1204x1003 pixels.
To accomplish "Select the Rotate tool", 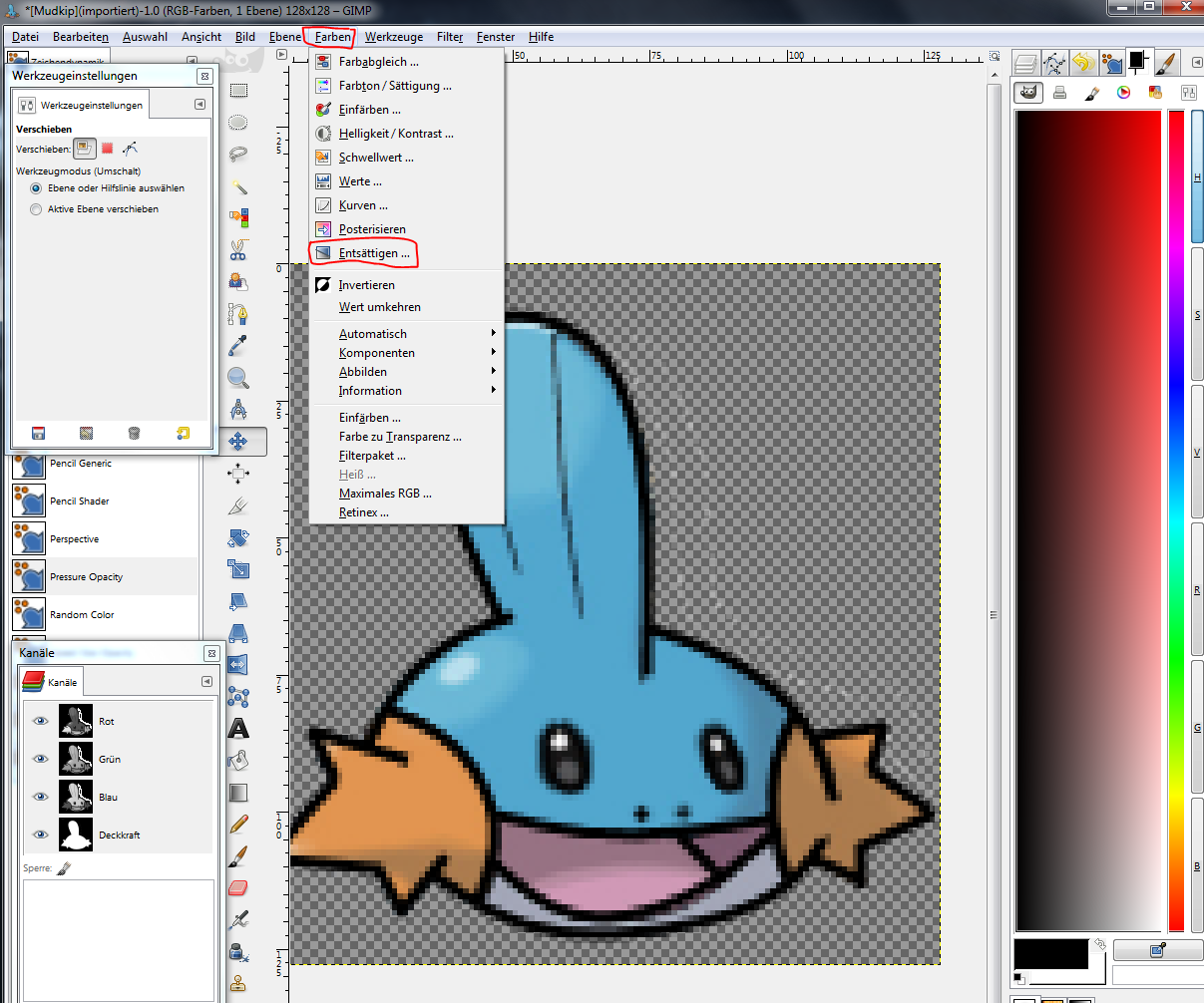I will tap(238, 537).
